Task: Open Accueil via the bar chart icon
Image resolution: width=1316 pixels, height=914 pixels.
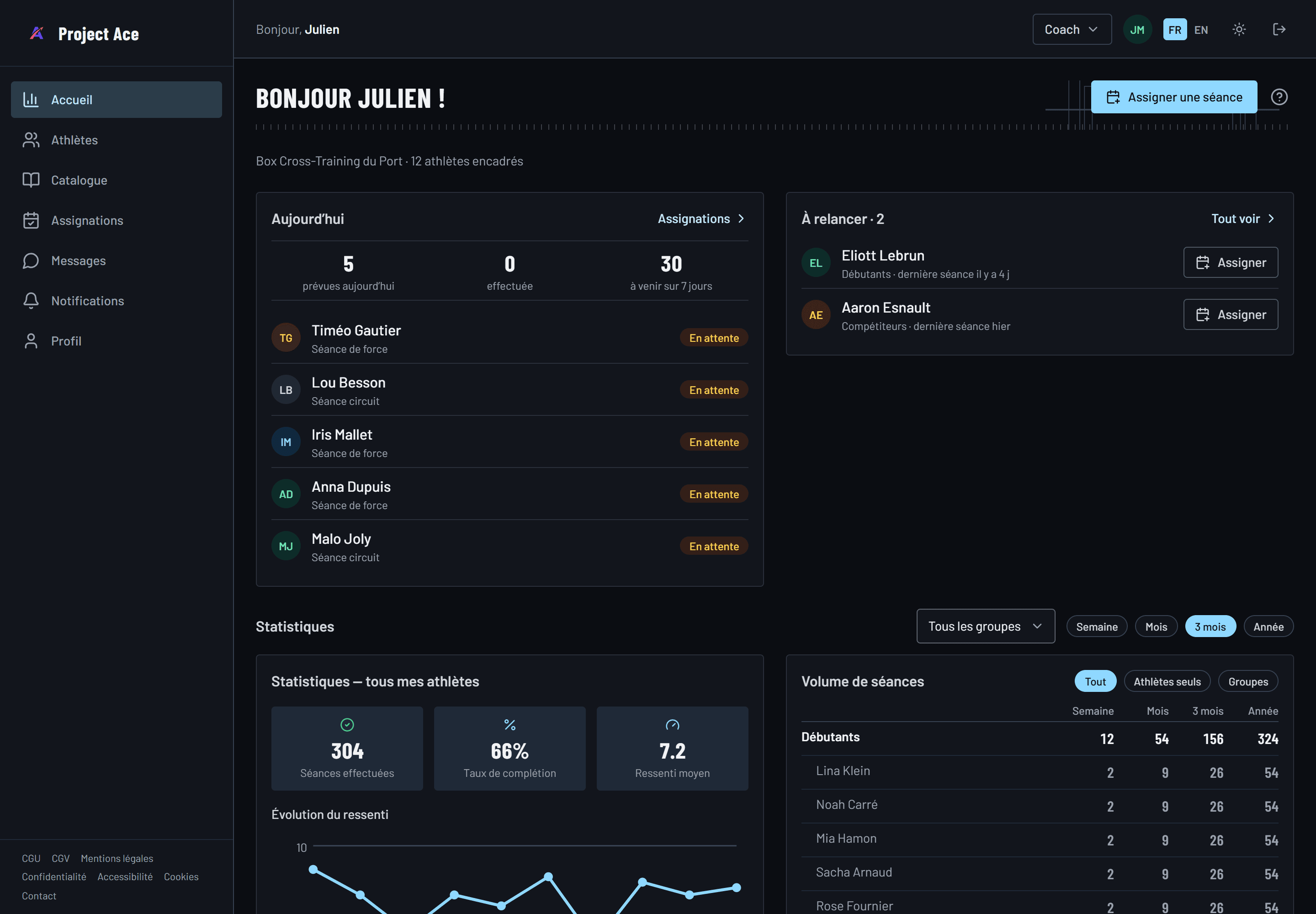Action: [31, 100]
